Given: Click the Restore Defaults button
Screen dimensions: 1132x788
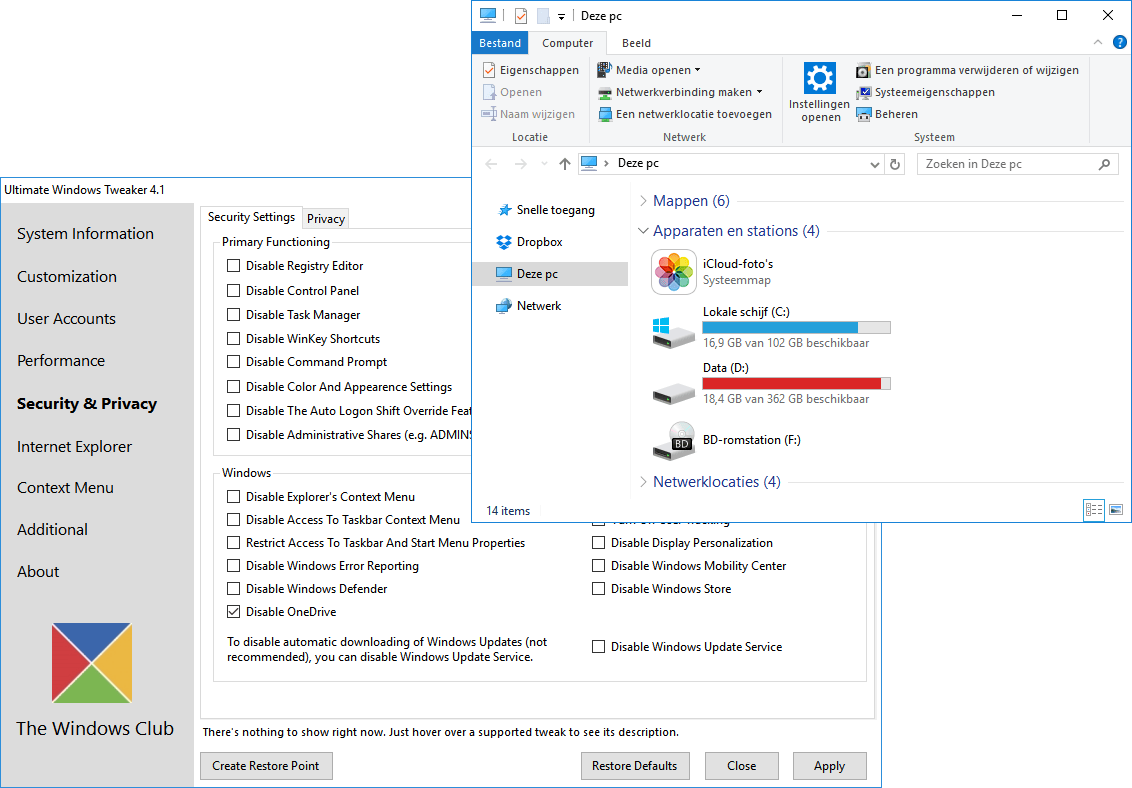Looking at the screenshot, I should click(635, 766).
